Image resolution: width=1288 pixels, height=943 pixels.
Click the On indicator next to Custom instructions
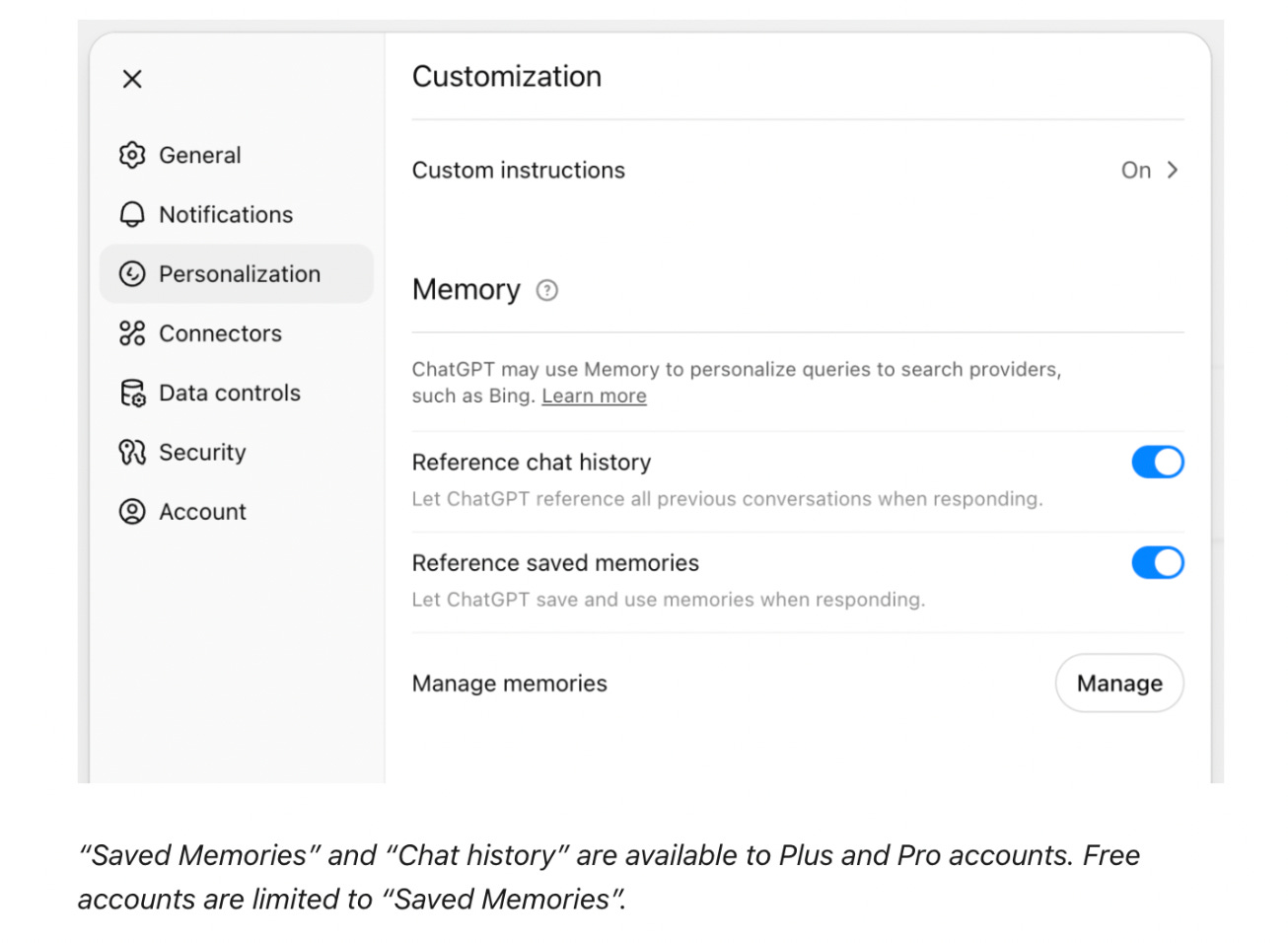(x=1136, y=170)
